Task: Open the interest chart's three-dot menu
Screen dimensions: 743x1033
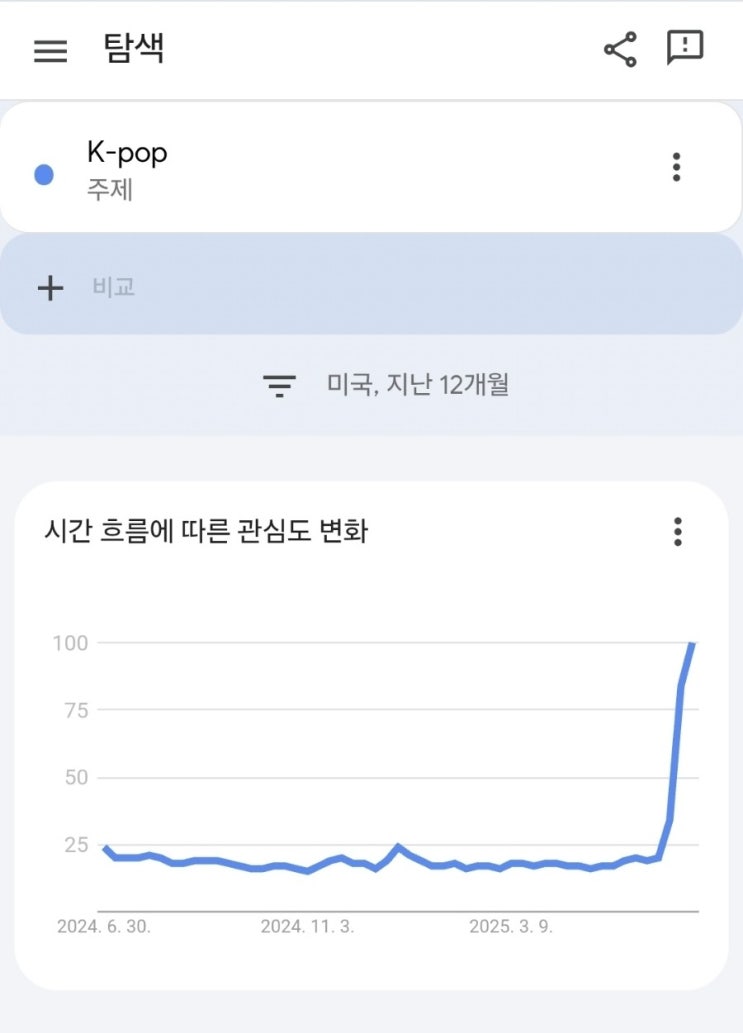Action: click(x=677, y=531)
